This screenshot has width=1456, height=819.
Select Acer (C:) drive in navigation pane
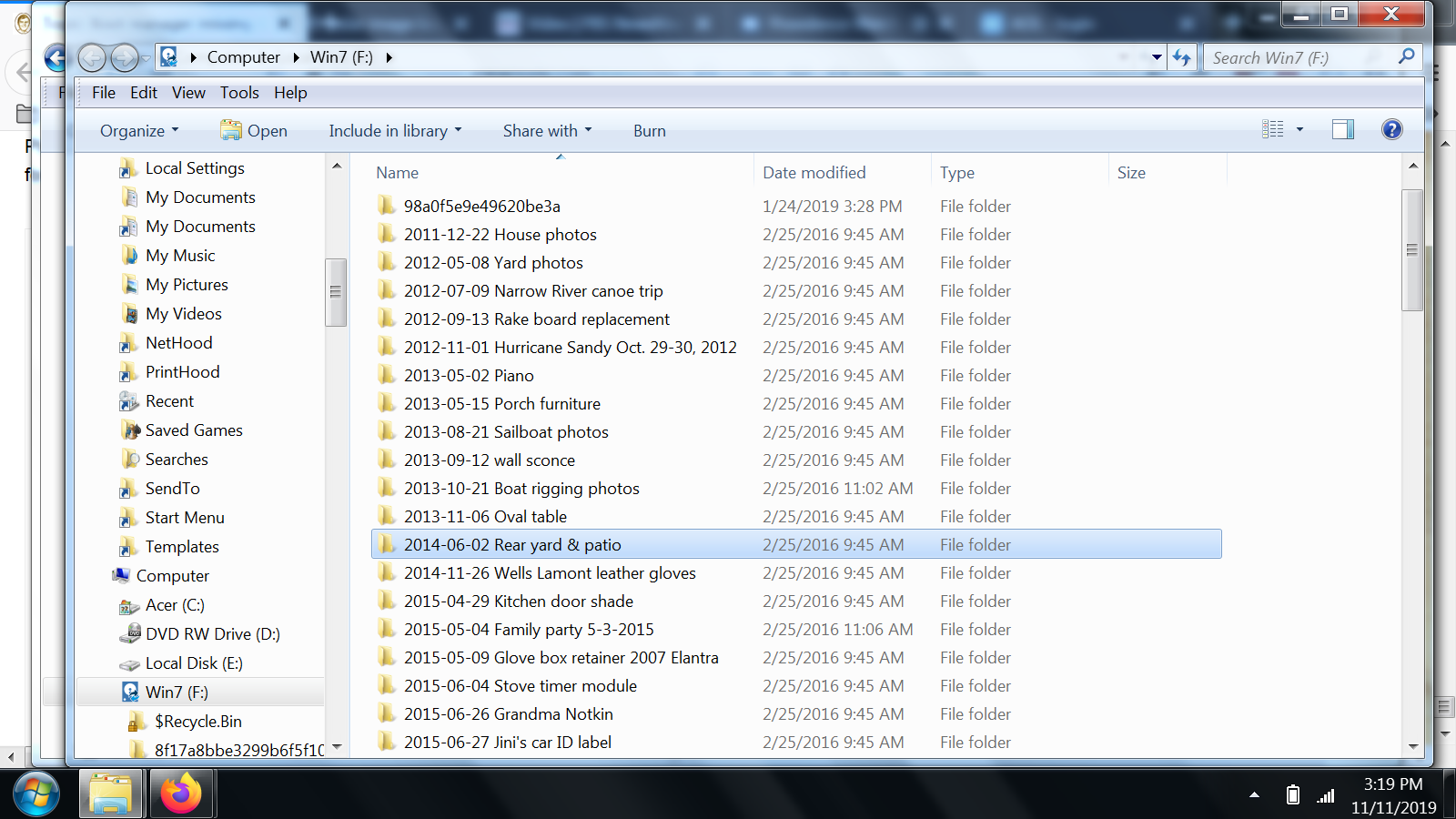click(175, 605)
